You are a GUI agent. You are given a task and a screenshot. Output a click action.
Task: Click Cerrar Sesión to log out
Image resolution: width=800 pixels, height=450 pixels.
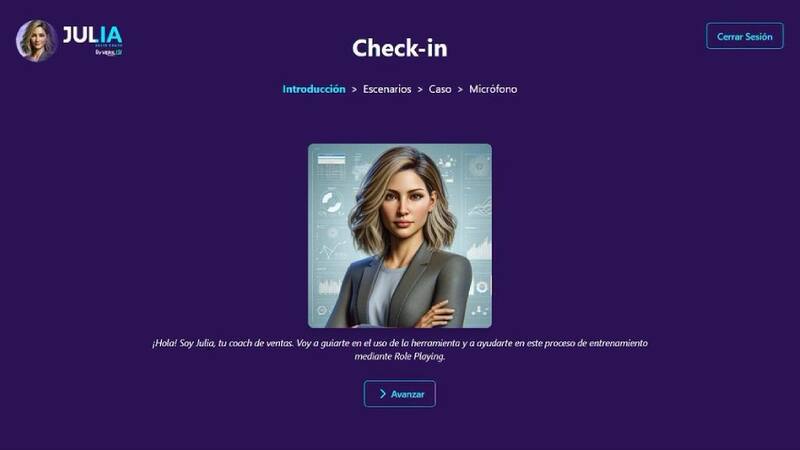[744, 36]
